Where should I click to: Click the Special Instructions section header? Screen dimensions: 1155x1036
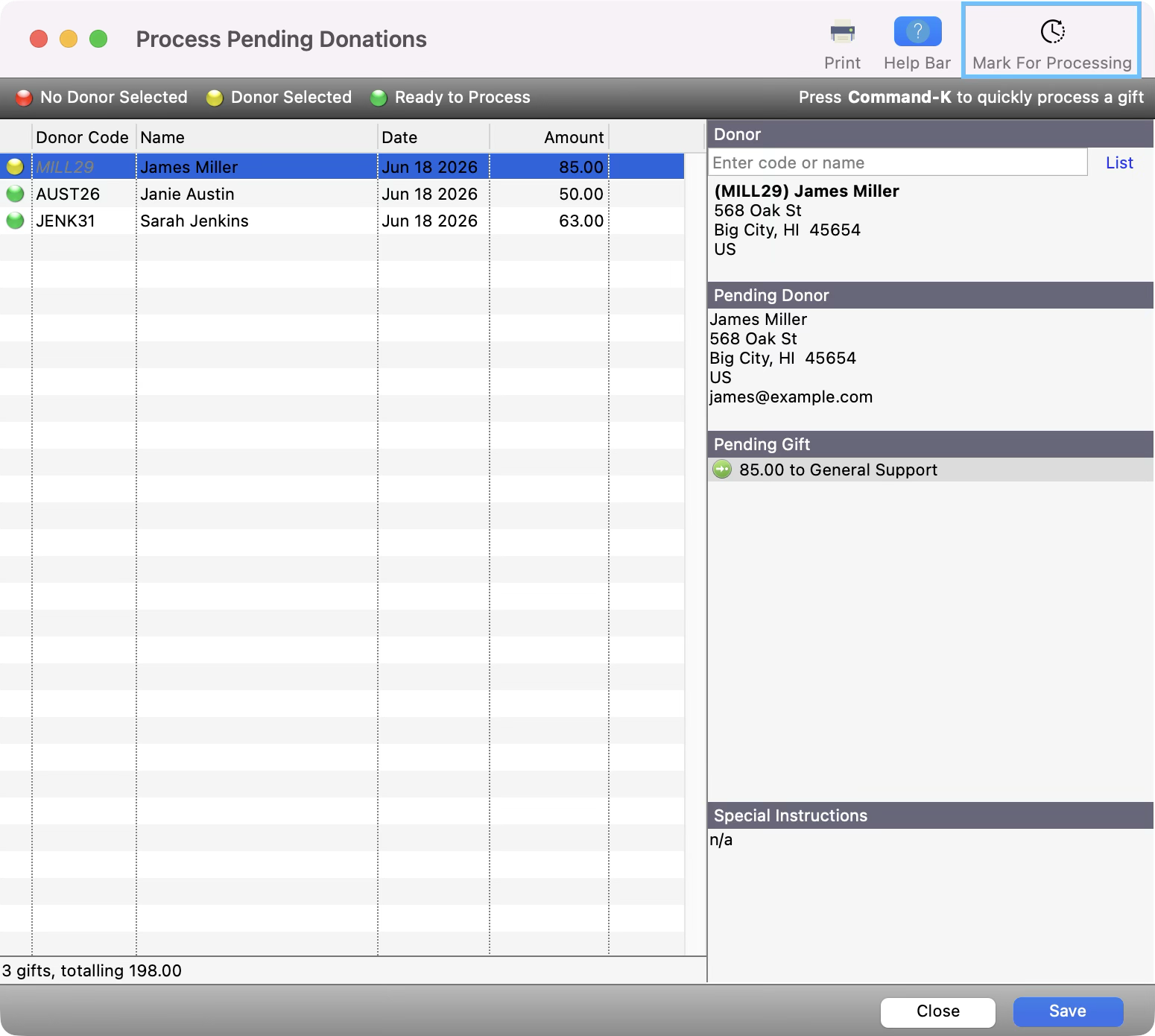tap(931, 815)
